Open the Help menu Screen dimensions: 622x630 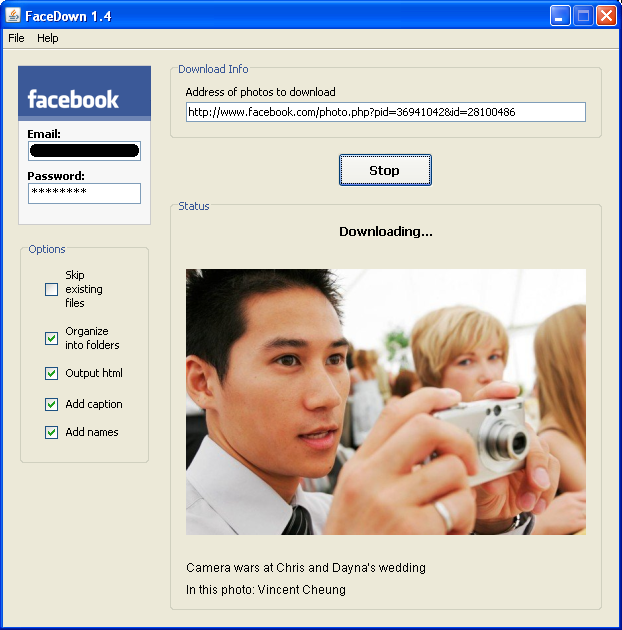click(47, 38)
